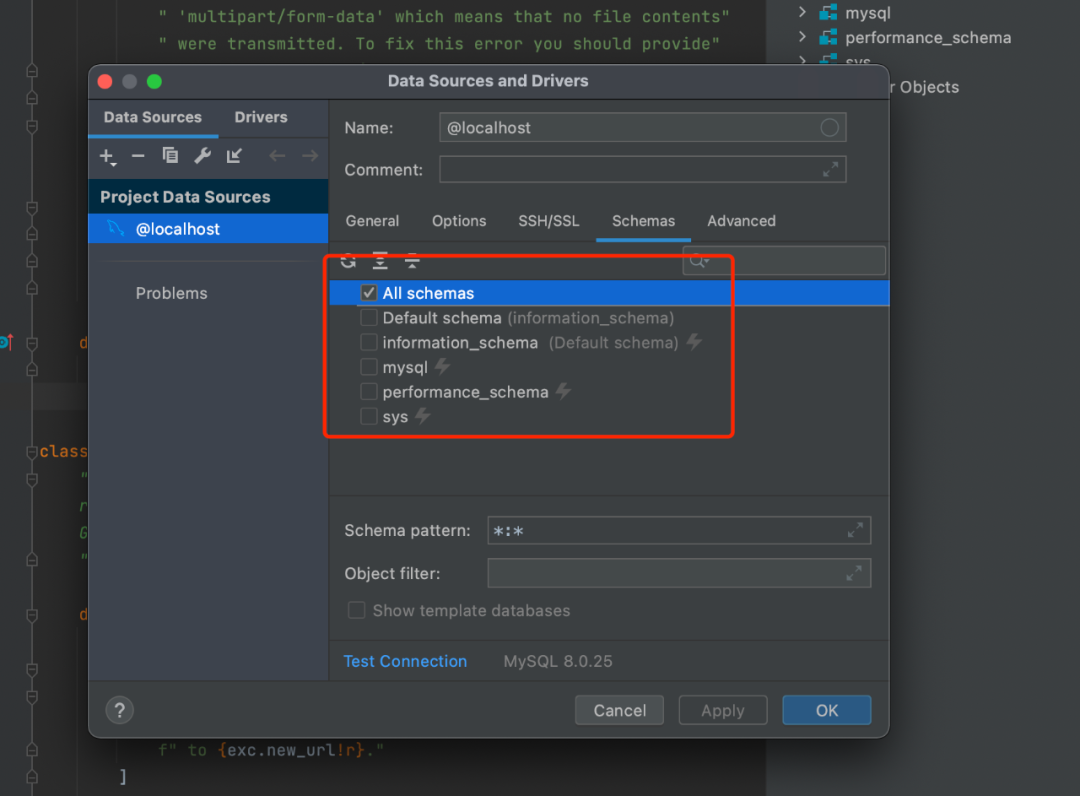Image resolution: width=1080 pixels, height=796 pixels.
Task: Remove the data source using the minus icon
Action: pyautogui.click(x=139, y=156)
